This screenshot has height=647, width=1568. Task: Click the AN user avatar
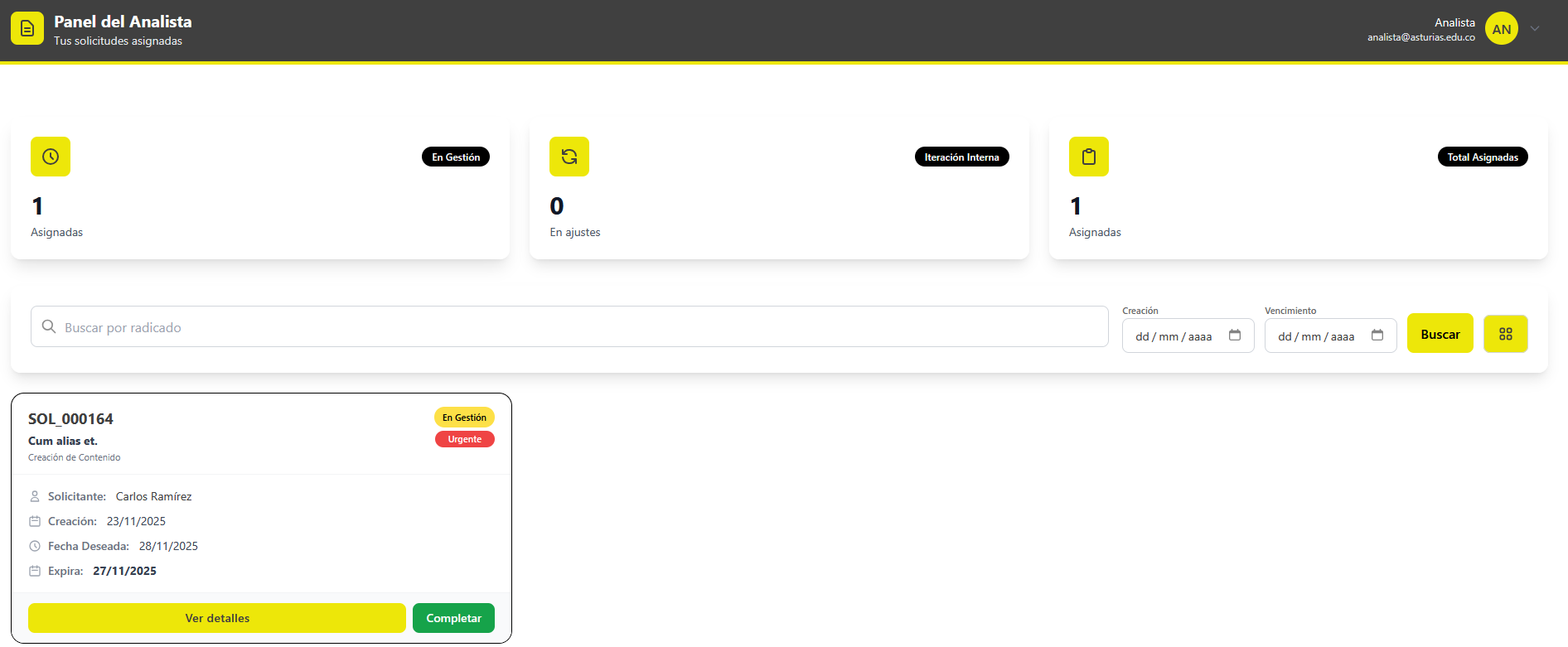click(1501, 29)
